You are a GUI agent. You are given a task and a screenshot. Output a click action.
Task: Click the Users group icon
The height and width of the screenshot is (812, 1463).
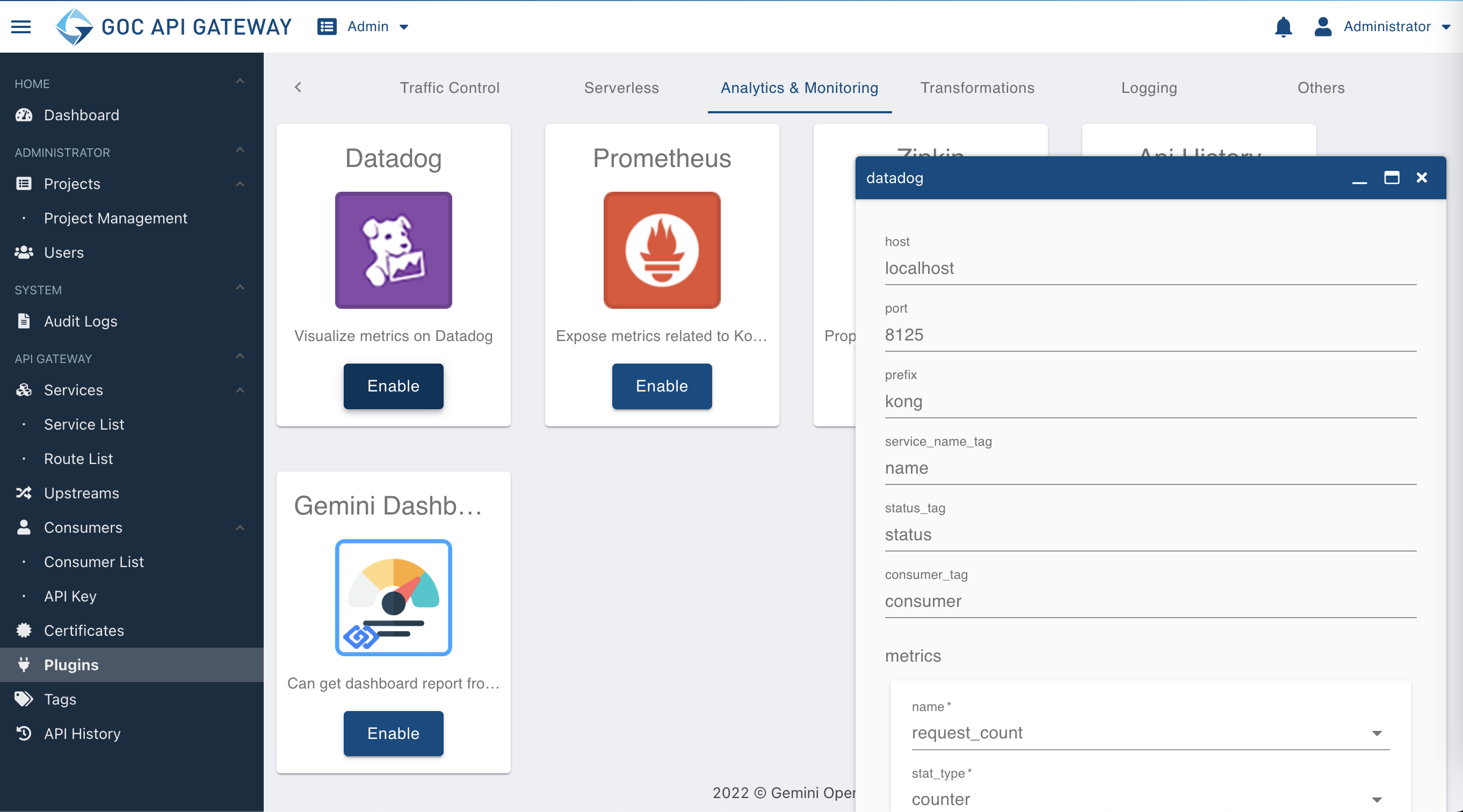[x=24, y=252]
